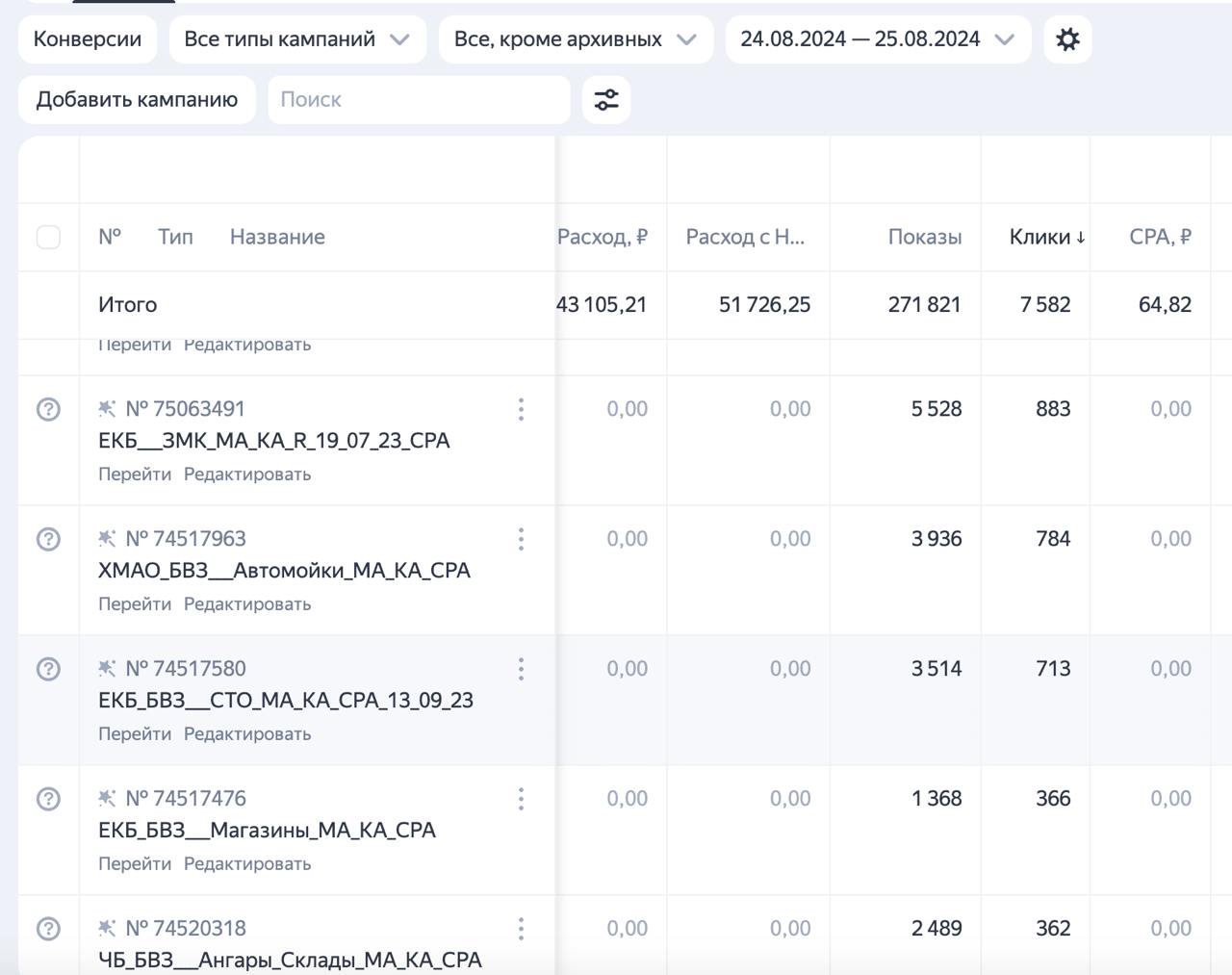Open three-dot menu for campaign 74517963
This screenshot has height=975, width=1232.
pos(521,539)
